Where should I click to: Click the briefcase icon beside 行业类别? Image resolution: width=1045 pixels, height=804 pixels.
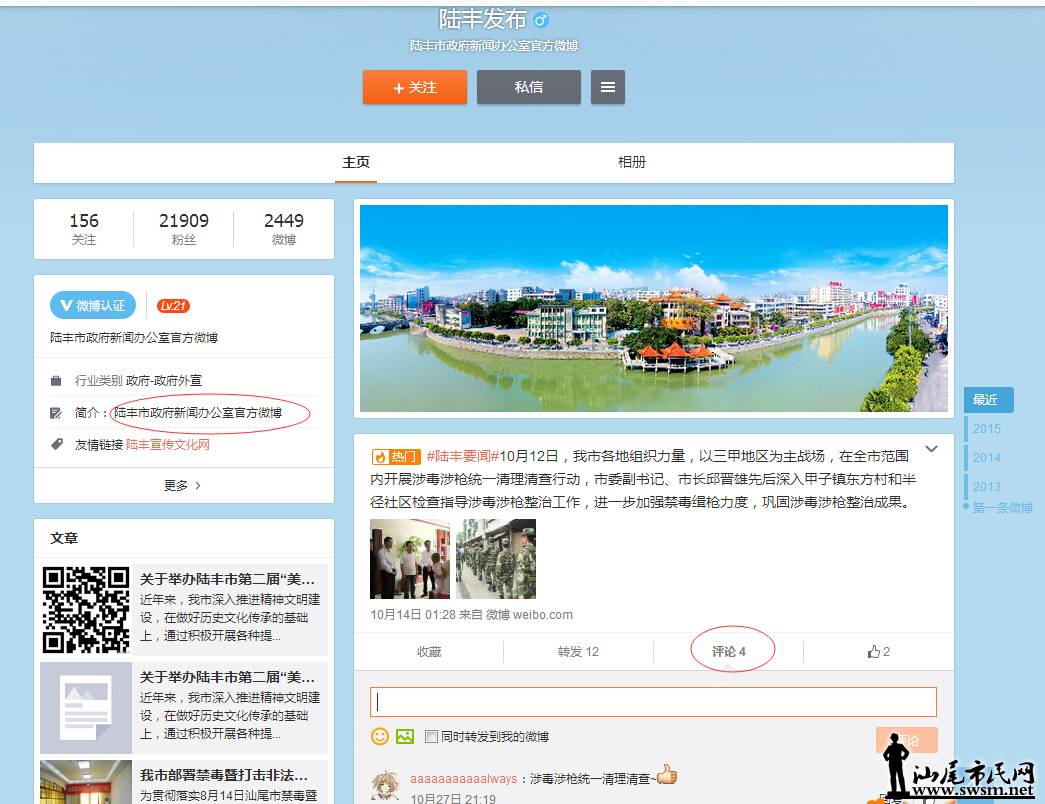click(x=56, y=381)
